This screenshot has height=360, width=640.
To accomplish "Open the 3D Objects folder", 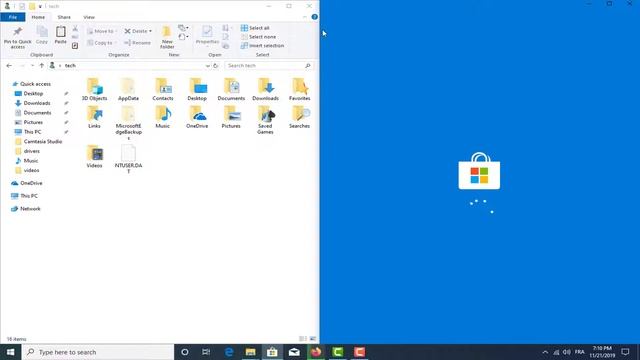I will [94, 89].
